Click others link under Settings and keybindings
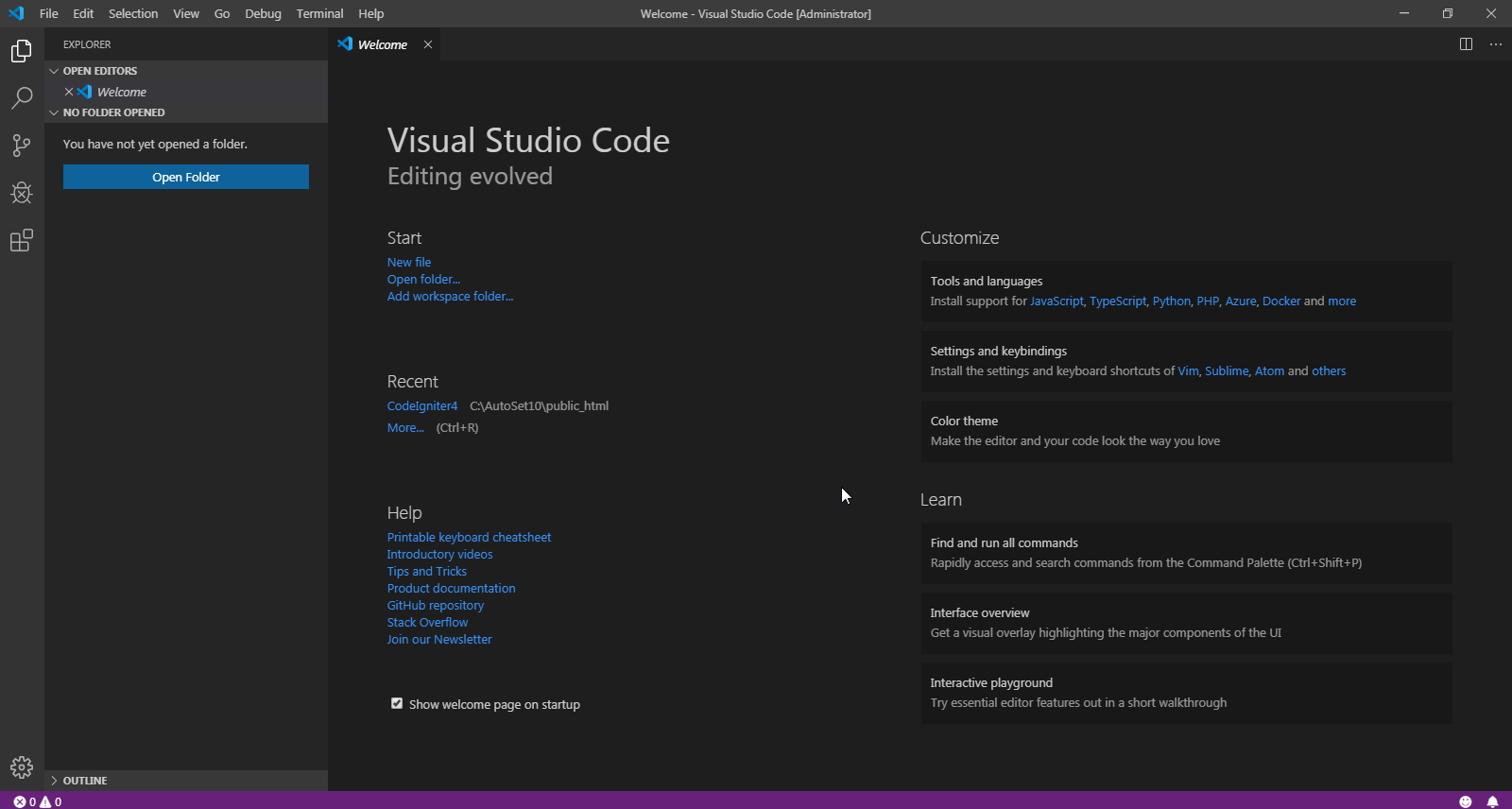1512x809 pixels. click(1329, 370)
